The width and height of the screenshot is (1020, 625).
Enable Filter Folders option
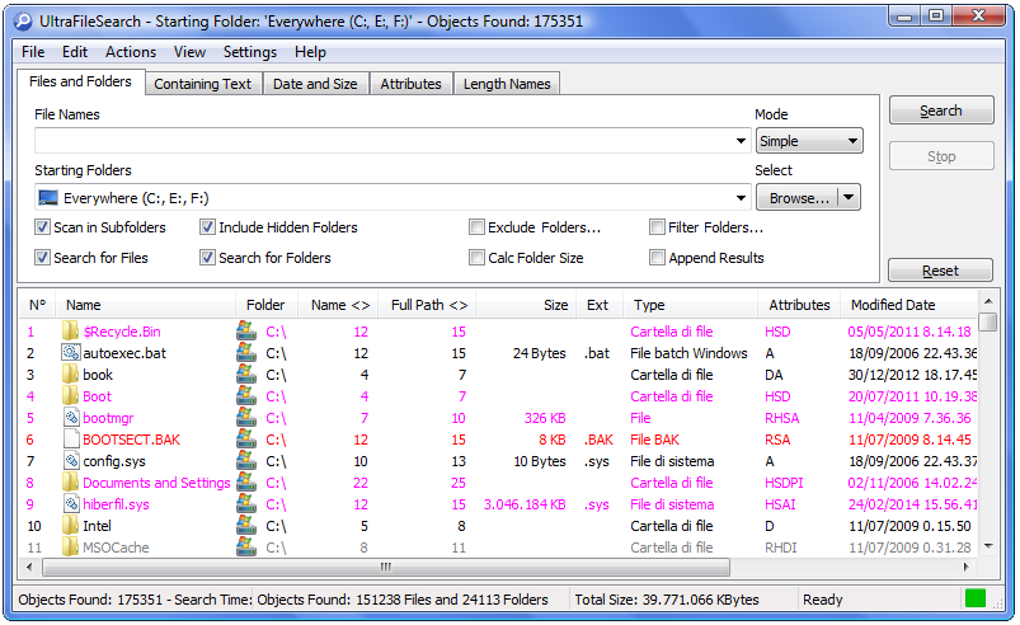tap(657, 227)
